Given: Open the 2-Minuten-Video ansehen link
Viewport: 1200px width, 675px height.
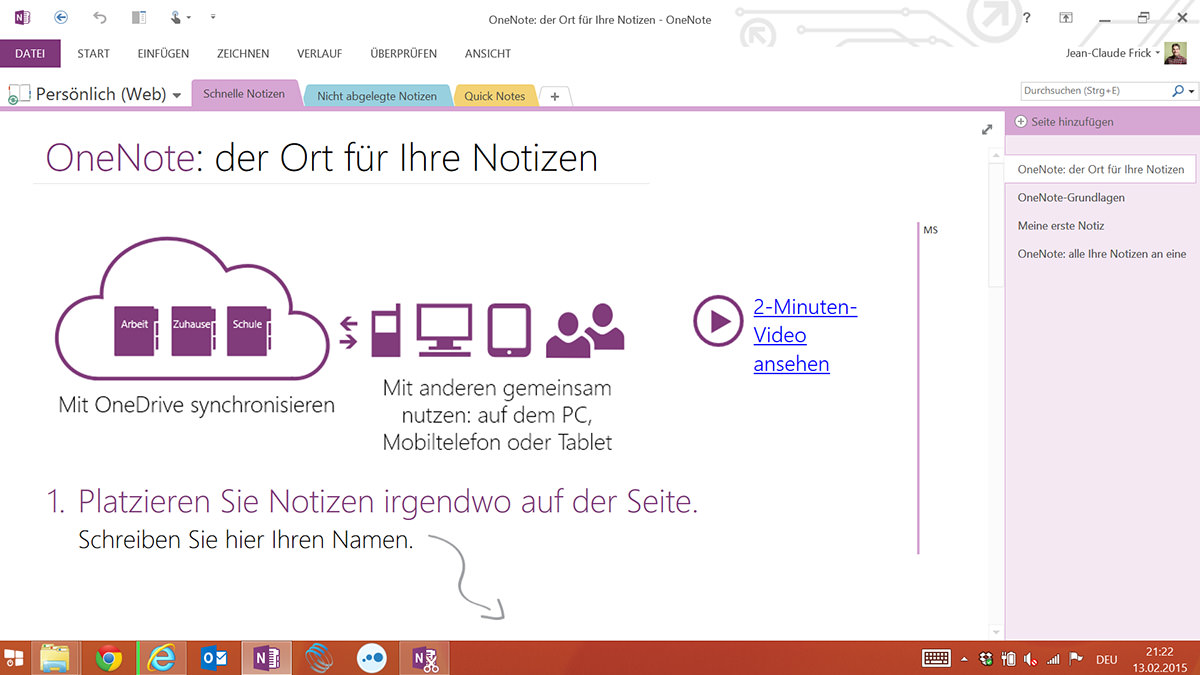Looking at the screenshot, I should tap(804, 335).
